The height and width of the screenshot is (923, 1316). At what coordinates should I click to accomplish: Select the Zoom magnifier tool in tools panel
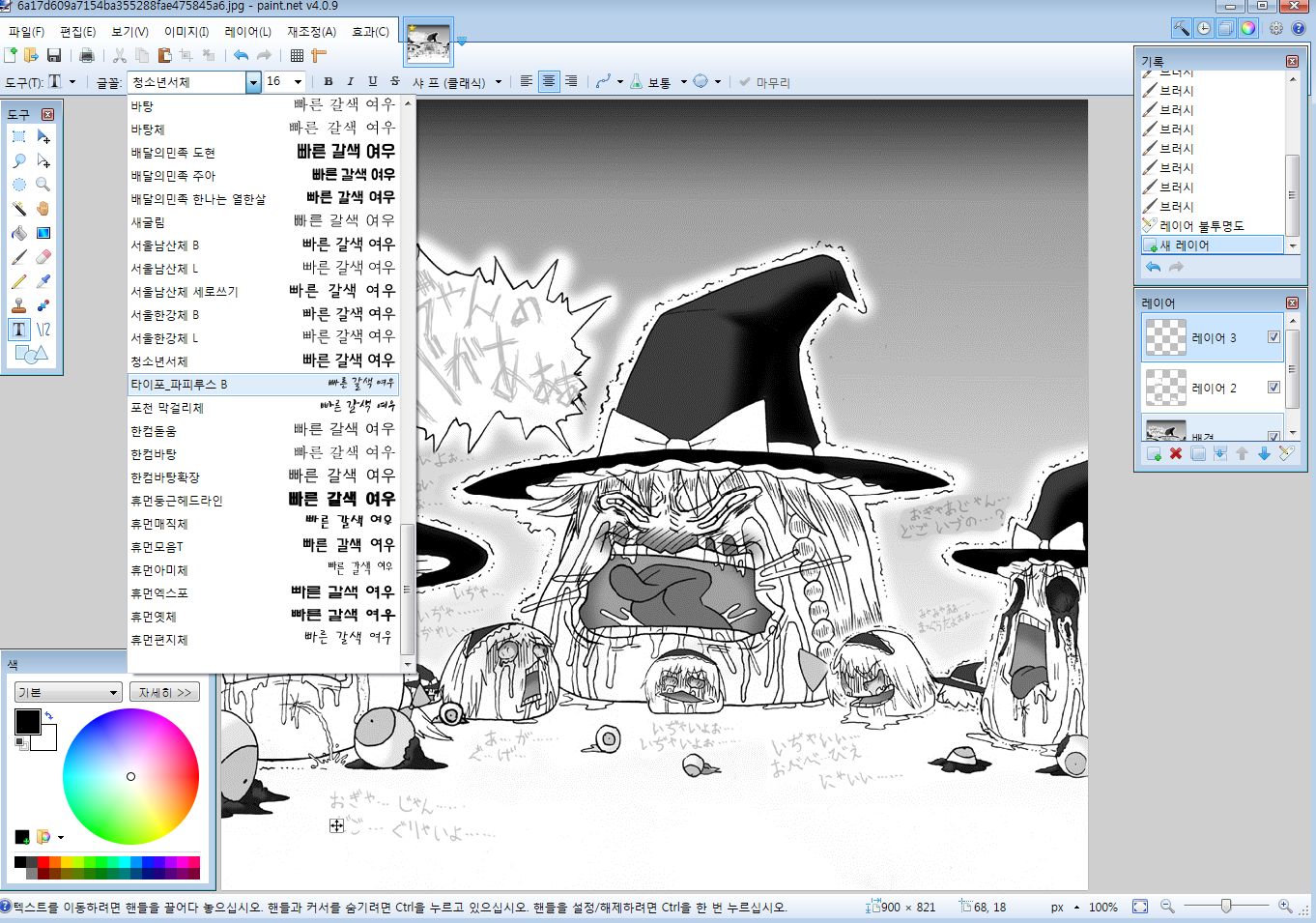(43, 185)
